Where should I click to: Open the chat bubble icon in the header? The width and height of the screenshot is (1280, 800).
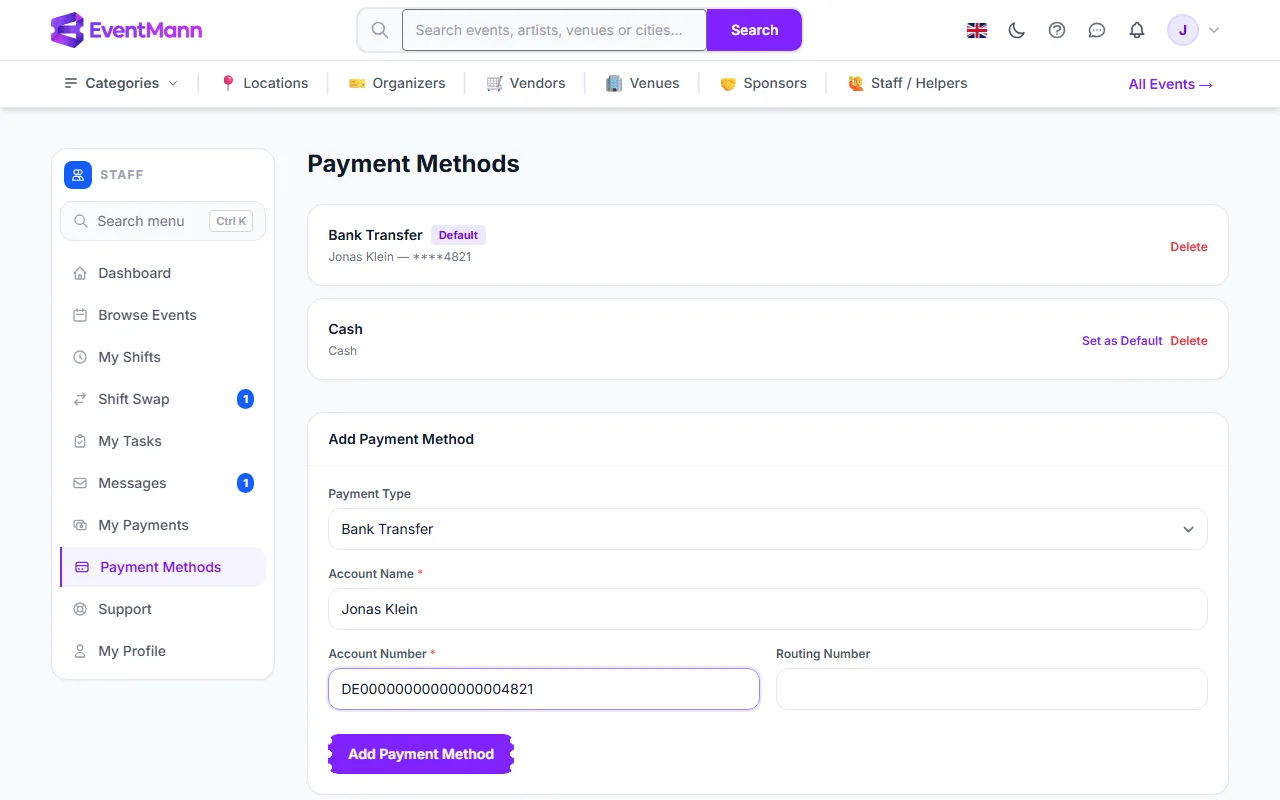(x=1097, y=30)
